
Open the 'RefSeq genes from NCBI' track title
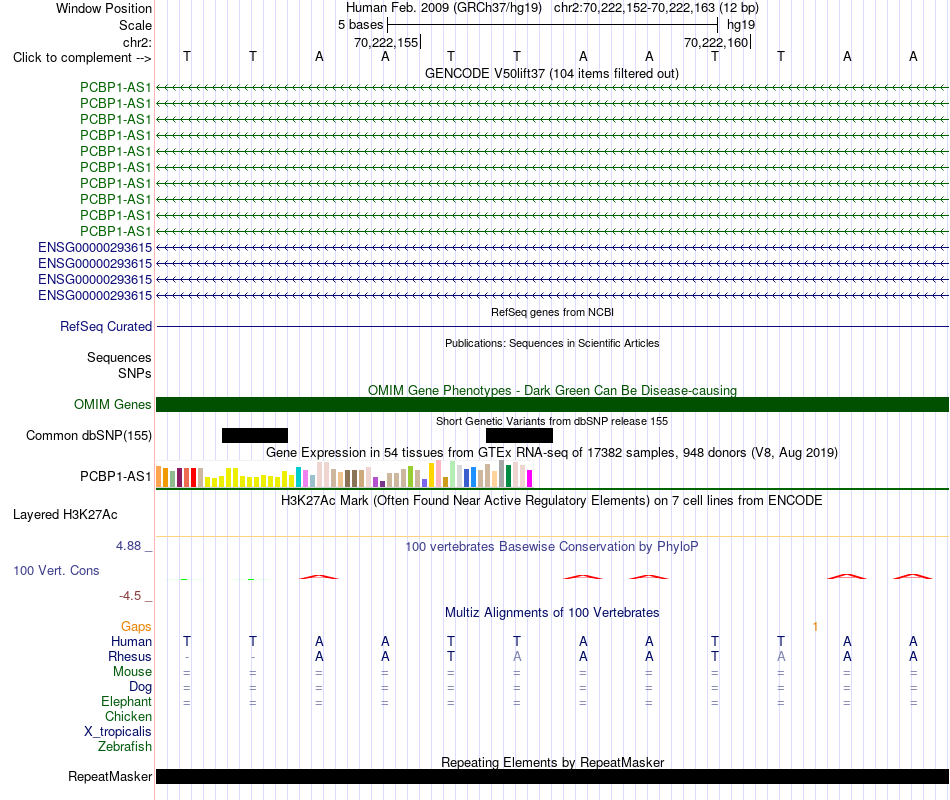[552, 312]
